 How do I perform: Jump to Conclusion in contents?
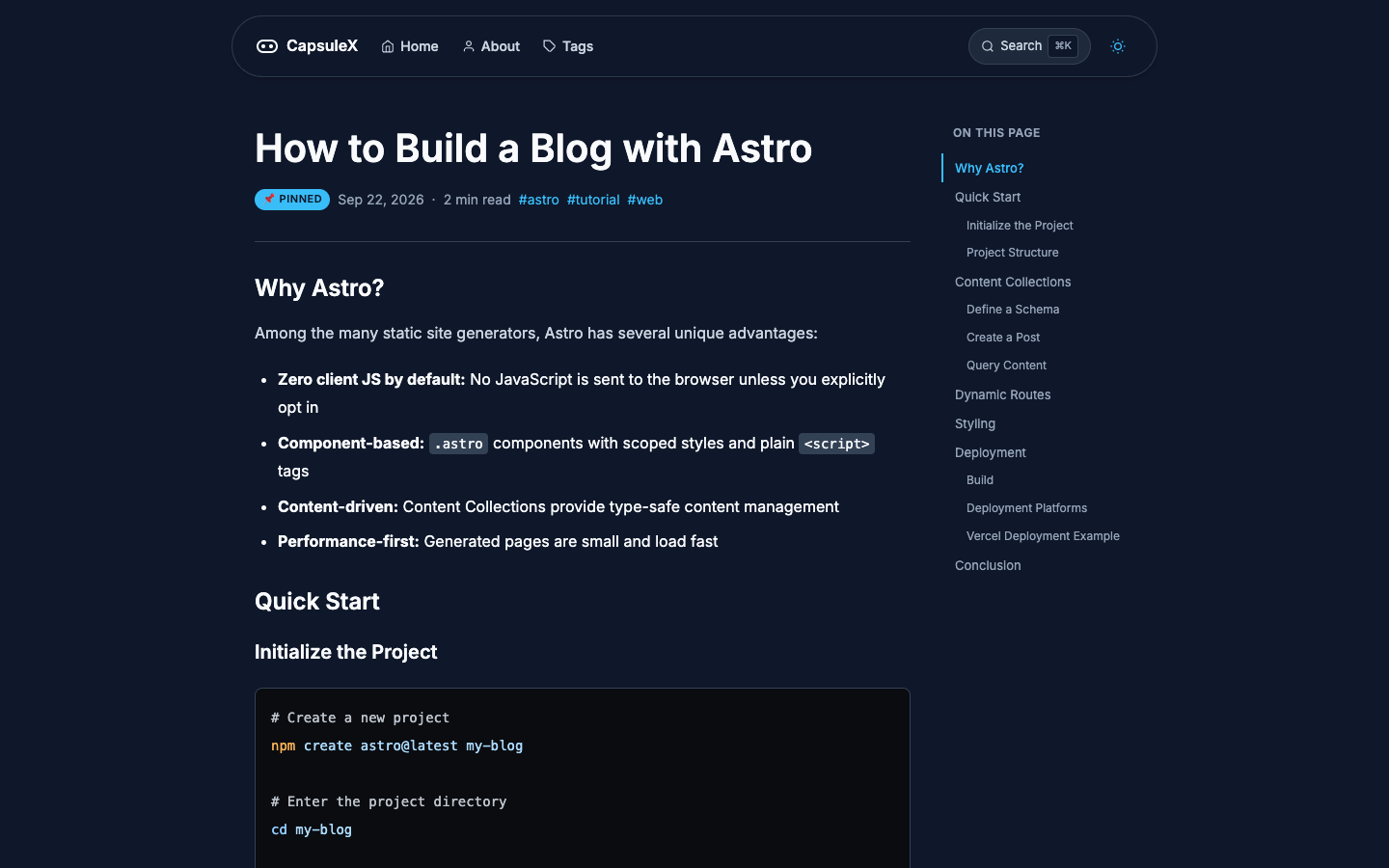(988, 565)
